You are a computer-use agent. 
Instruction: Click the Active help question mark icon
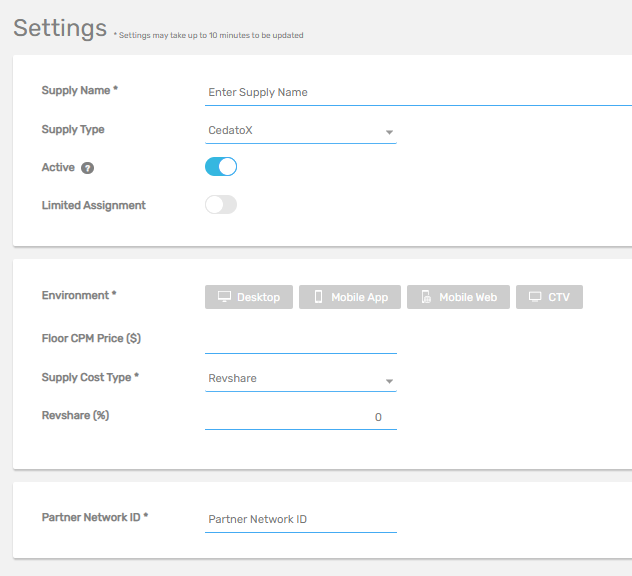tap(87, 168)
